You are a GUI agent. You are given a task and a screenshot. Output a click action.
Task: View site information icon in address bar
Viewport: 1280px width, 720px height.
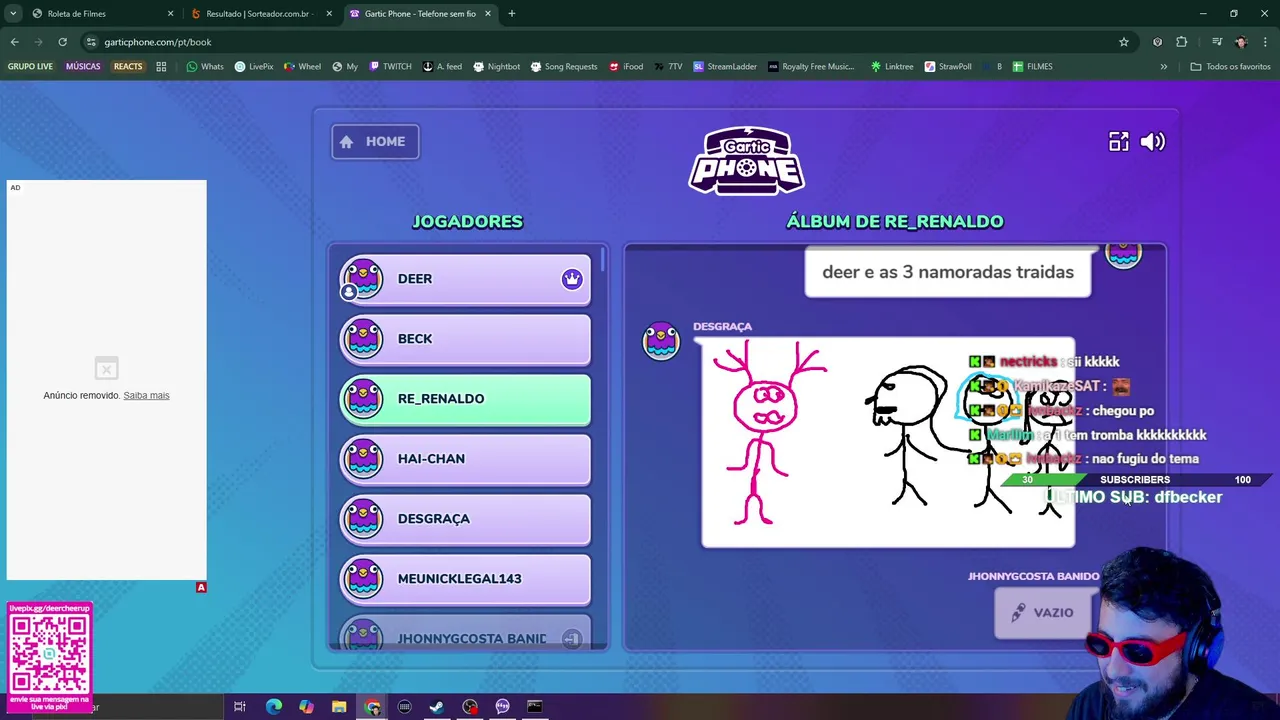(x=91, y=42)
